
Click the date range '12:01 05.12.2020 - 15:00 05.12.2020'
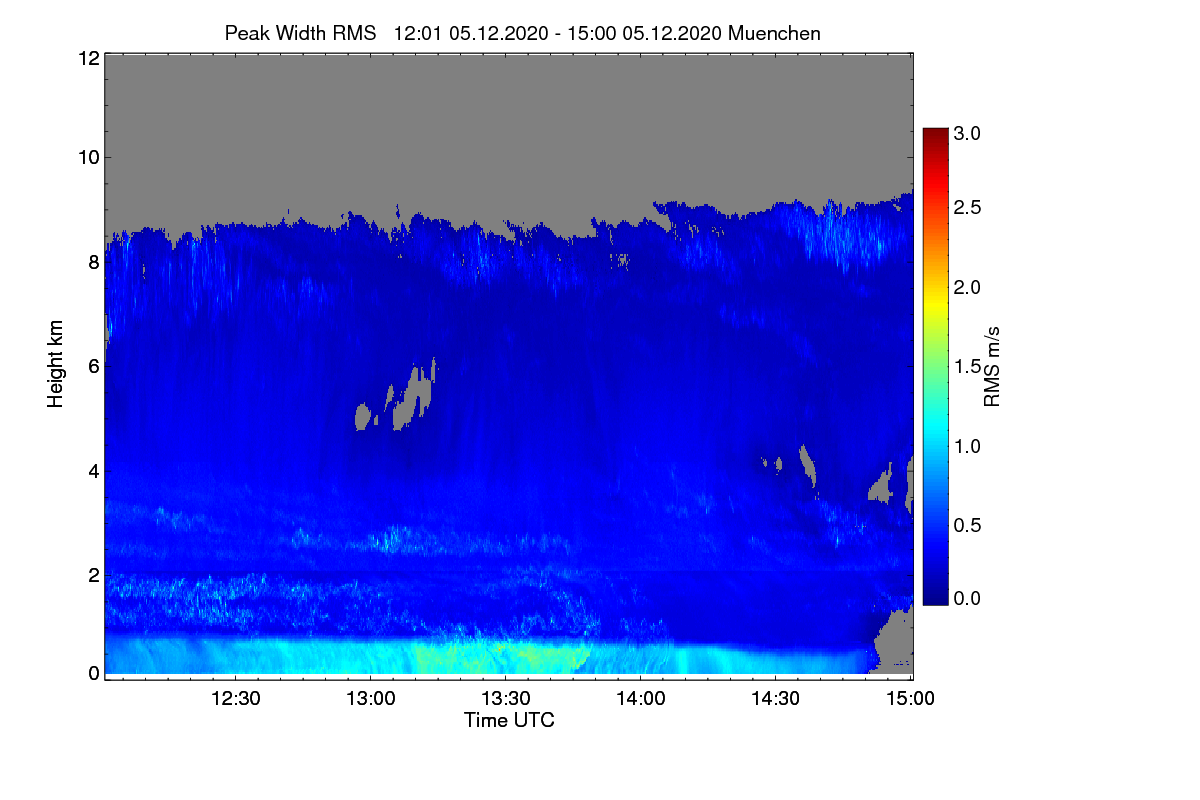click(x=559, y=33)
